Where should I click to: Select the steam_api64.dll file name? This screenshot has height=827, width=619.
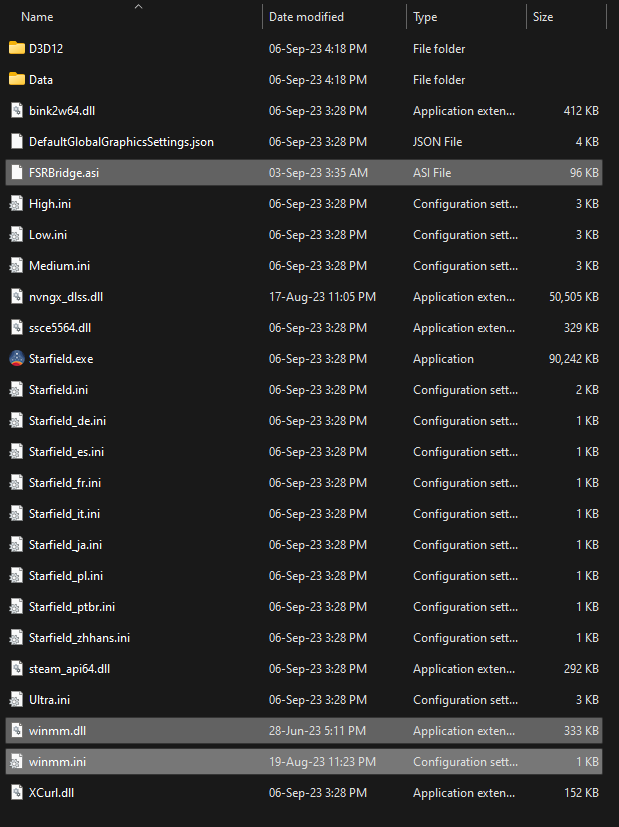69,669
